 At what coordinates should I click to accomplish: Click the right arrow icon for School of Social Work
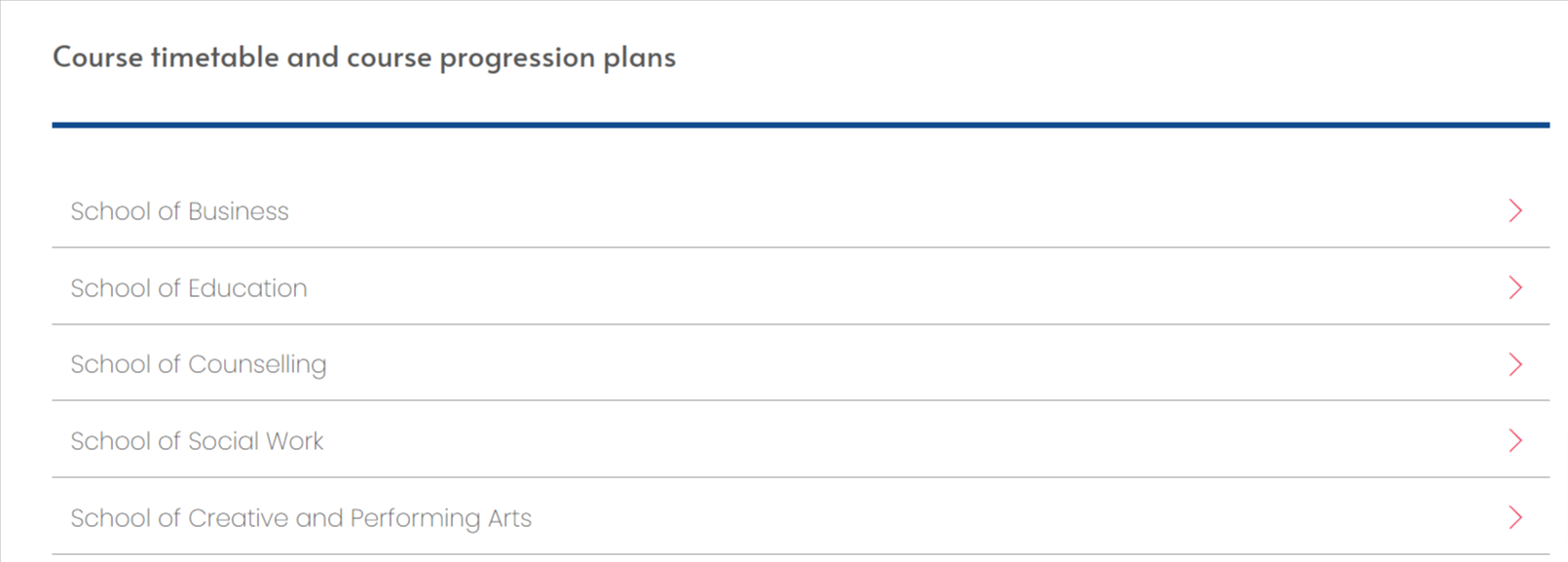1514,440
